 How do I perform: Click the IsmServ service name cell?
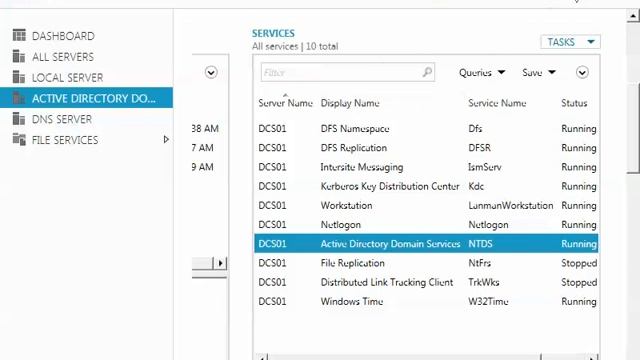coord(484,167)
